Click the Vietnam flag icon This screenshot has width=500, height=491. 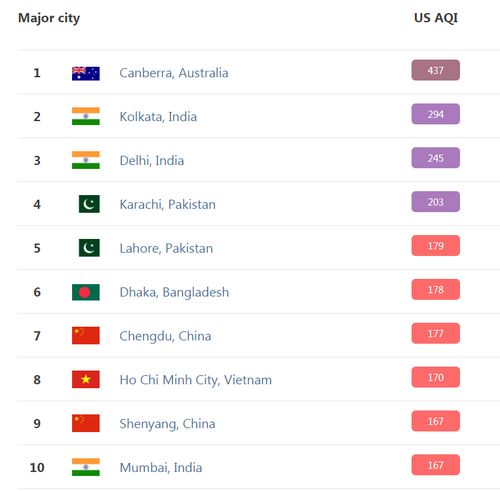[x=86, y=379]
